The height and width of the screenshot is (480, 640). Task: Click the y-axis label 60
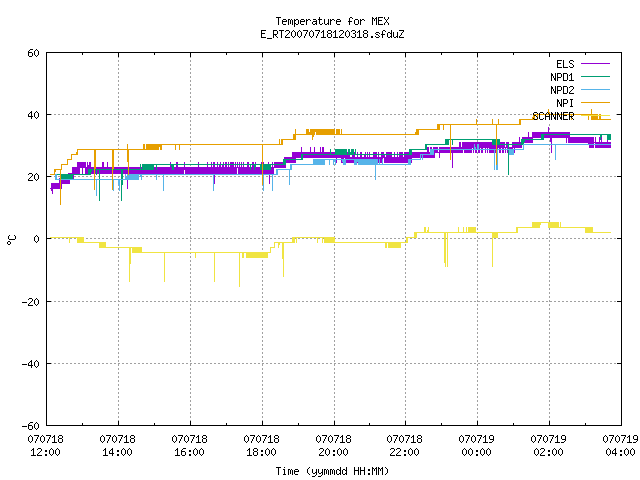coord(33,53)
